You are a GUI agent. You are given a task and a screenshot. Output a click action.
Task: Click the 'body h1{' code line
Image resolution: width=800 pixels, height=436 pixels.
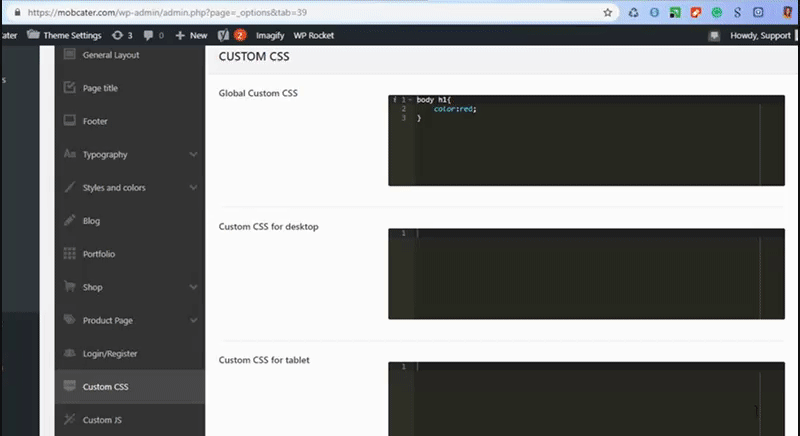click(434, 99)
